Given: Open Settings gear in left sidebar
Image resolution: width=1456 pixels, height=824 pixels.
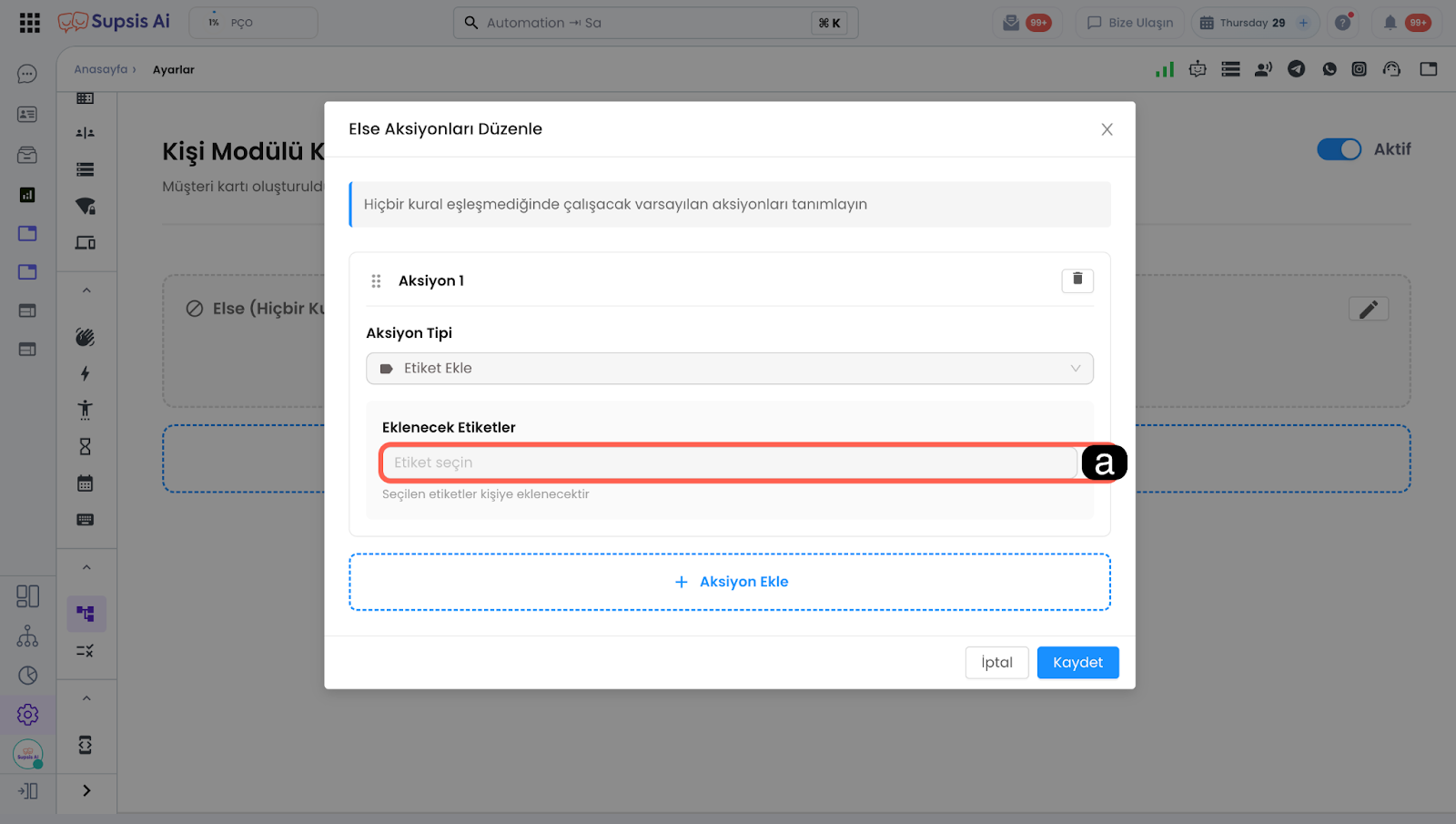Looking at the screenshot, I should coord(27,715).
